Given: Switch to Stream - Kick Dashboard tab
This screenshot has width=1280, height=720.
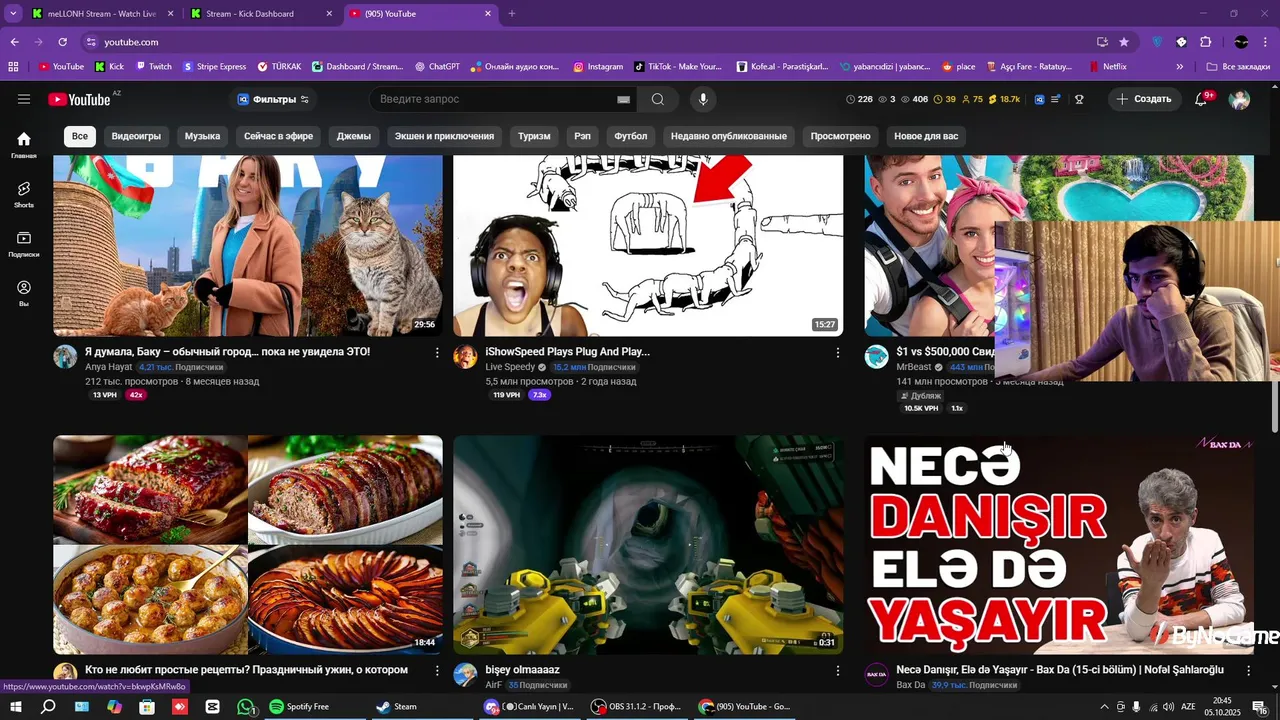Looking at the screenshot, I should tap(261, 14).
